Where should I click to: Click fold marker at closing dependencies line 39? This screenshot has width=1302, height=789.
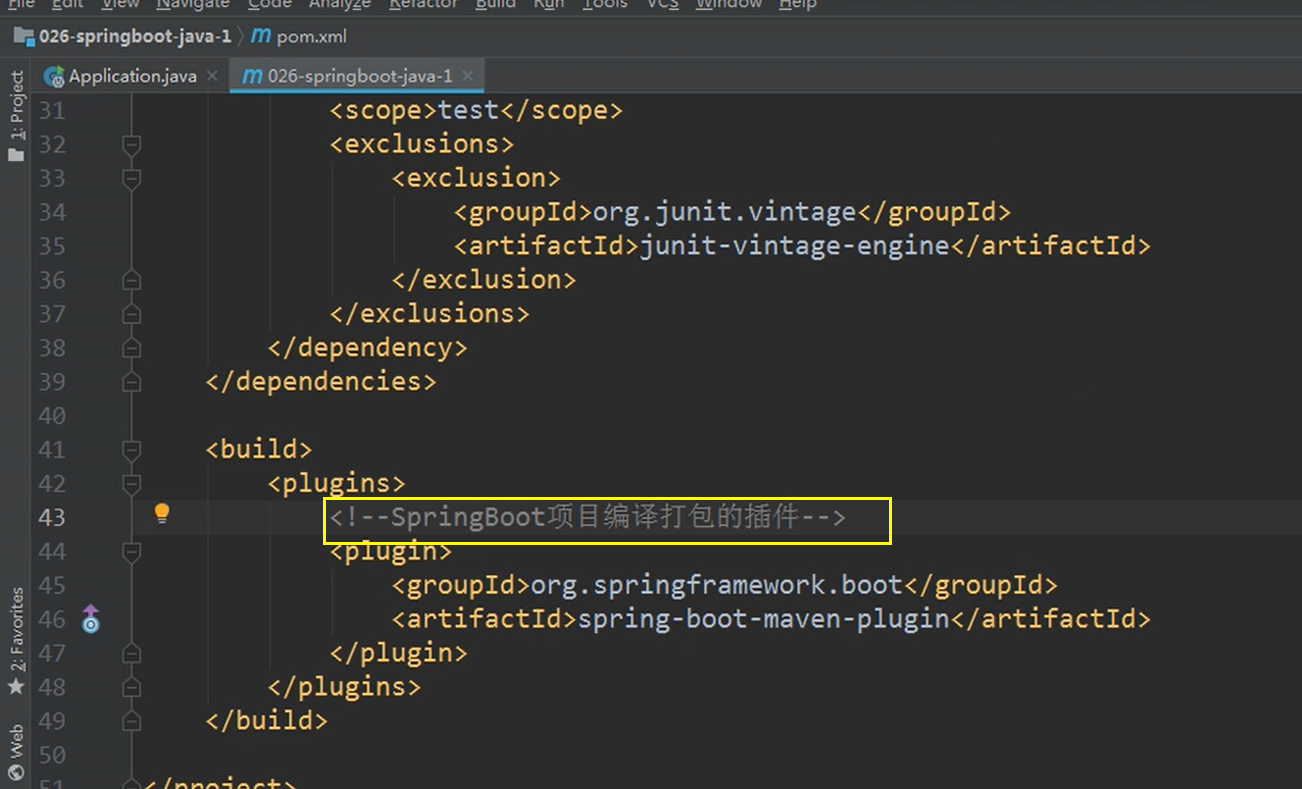131,383
